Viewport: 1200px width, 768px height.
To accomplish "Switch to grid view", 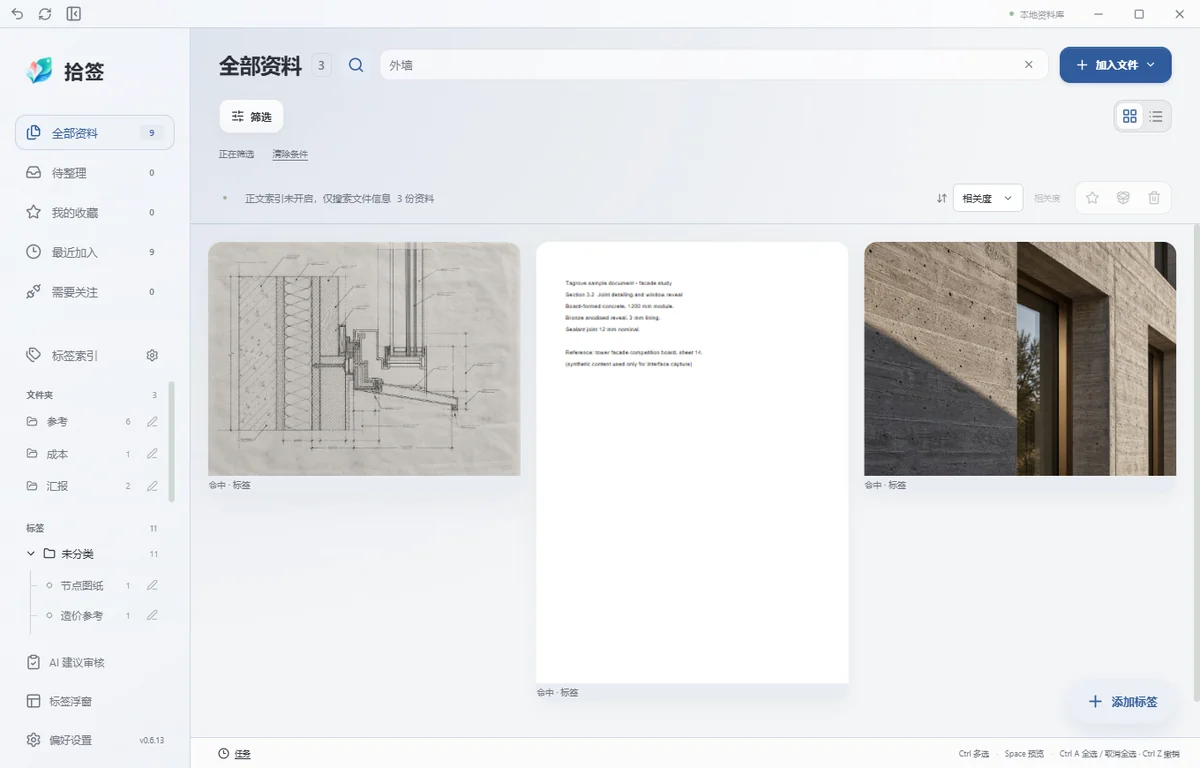I will [1130, 116].
